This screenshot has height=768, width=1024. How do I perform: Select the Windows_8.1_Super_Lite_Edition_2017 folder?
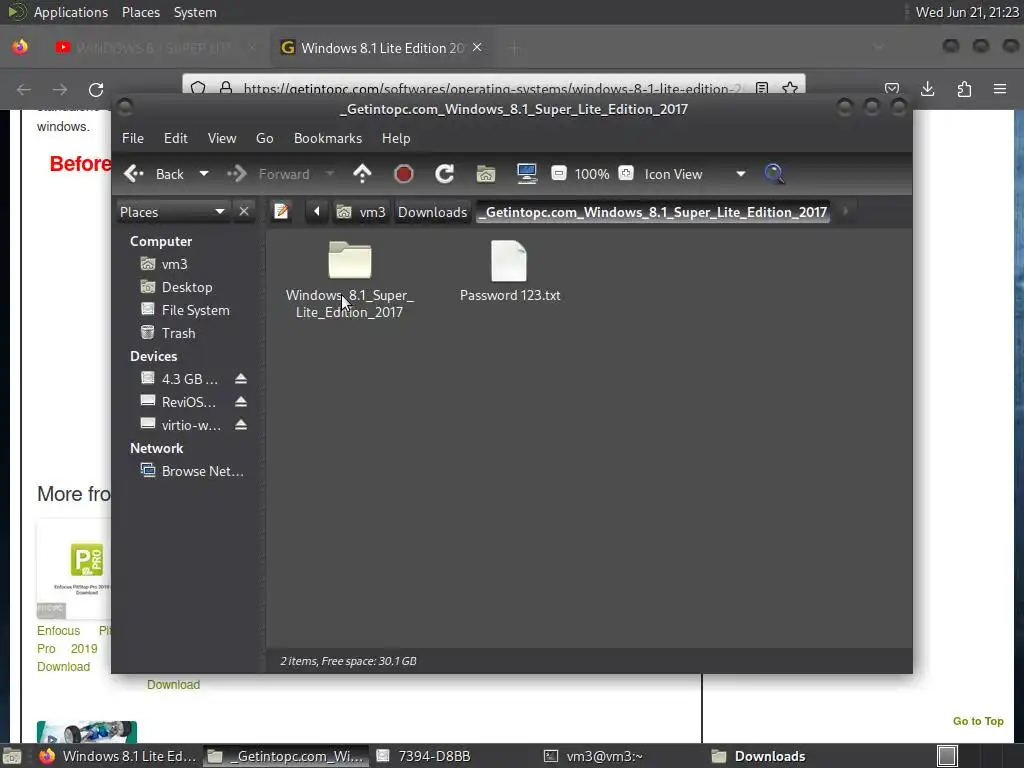coord(349,280)
